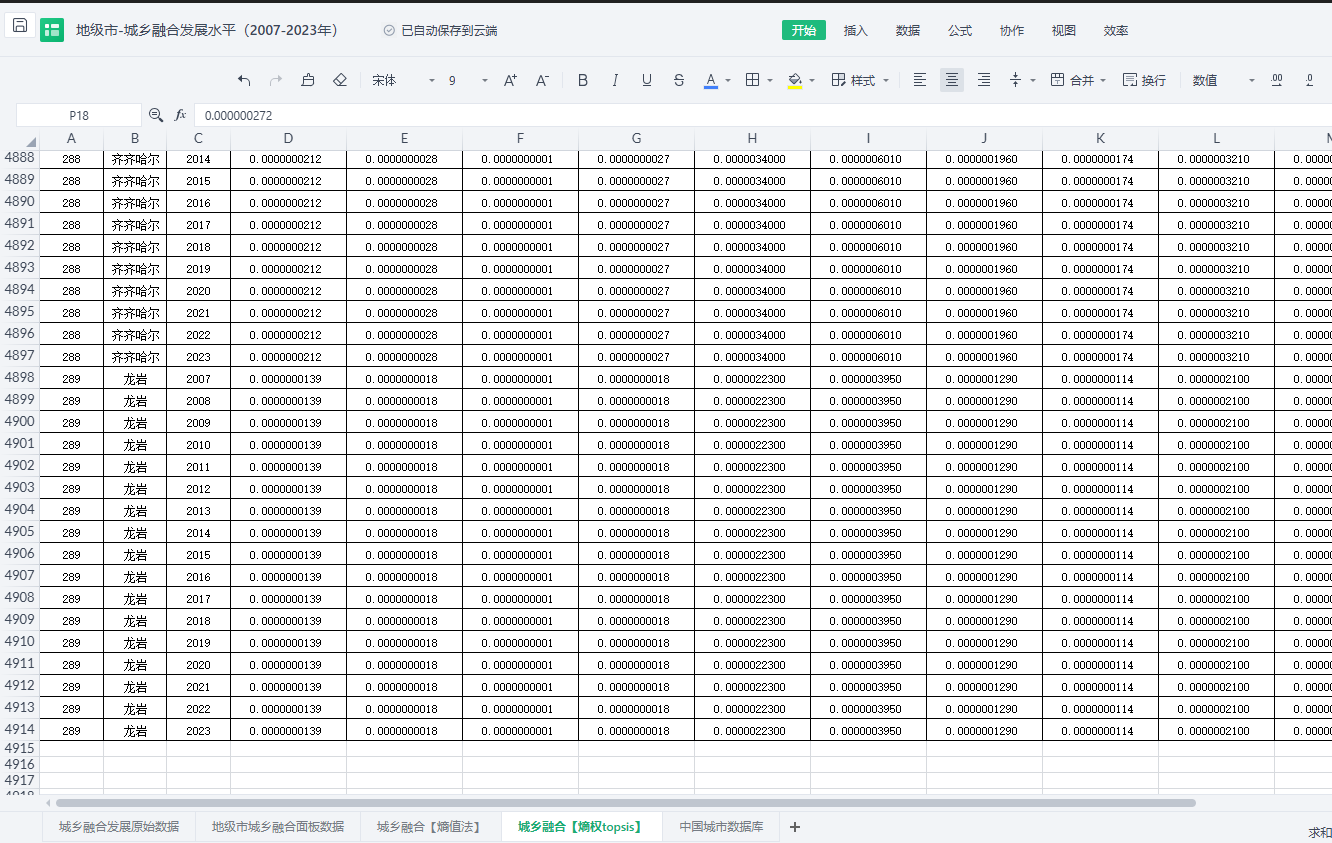Toggle center alignment
Screen dimensions: 1332x843
[x=952, y=80]
